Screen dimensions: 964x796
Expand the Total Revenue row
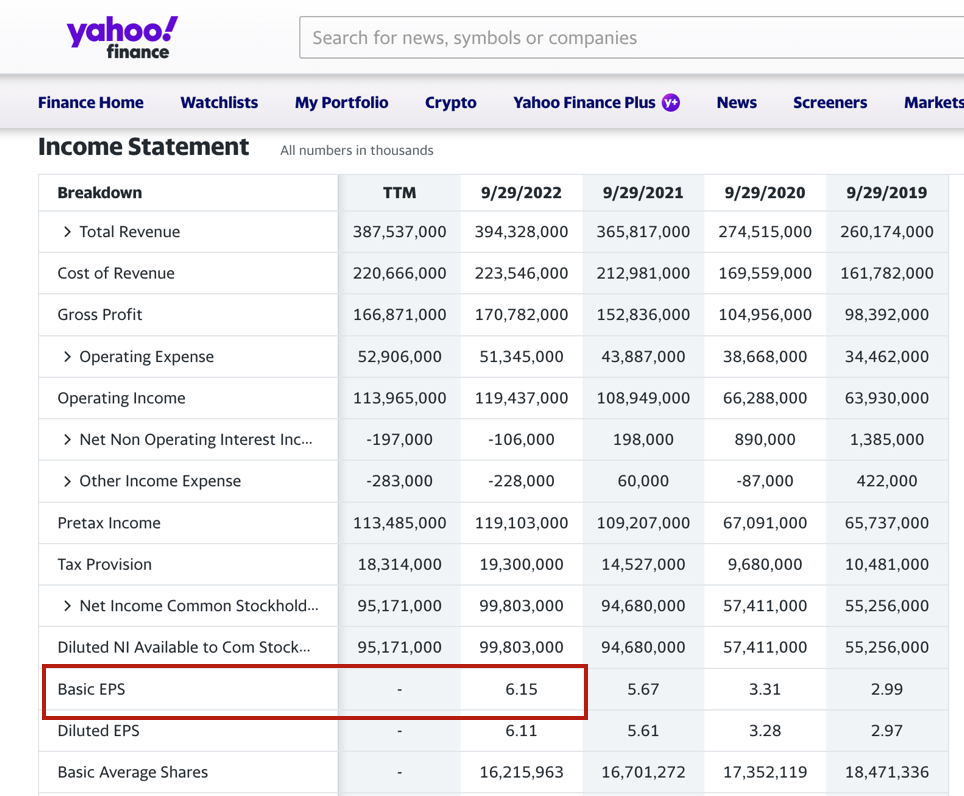point(67,232)
